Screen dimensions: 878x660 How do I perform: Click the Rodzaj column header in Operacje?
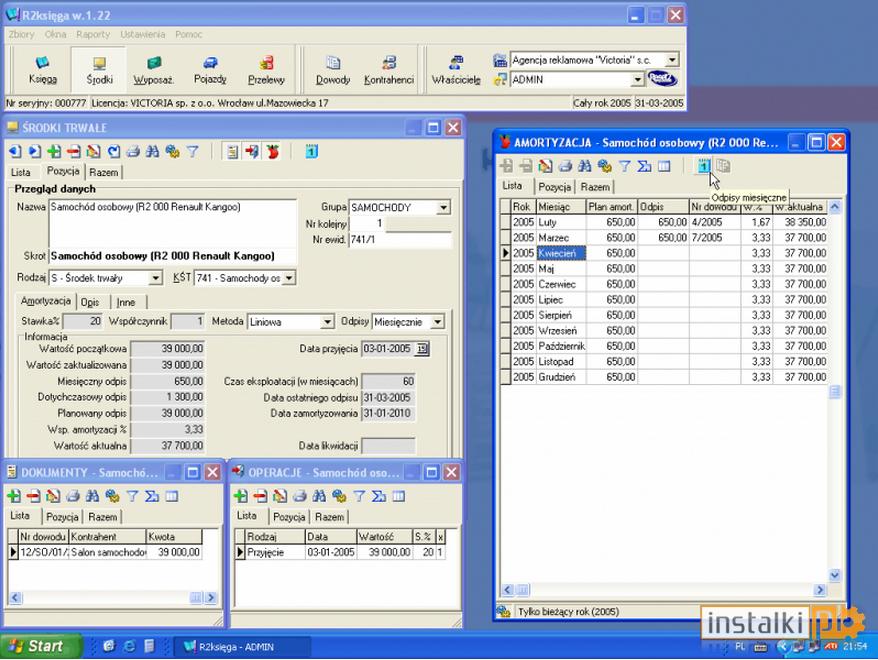[275, 536]
